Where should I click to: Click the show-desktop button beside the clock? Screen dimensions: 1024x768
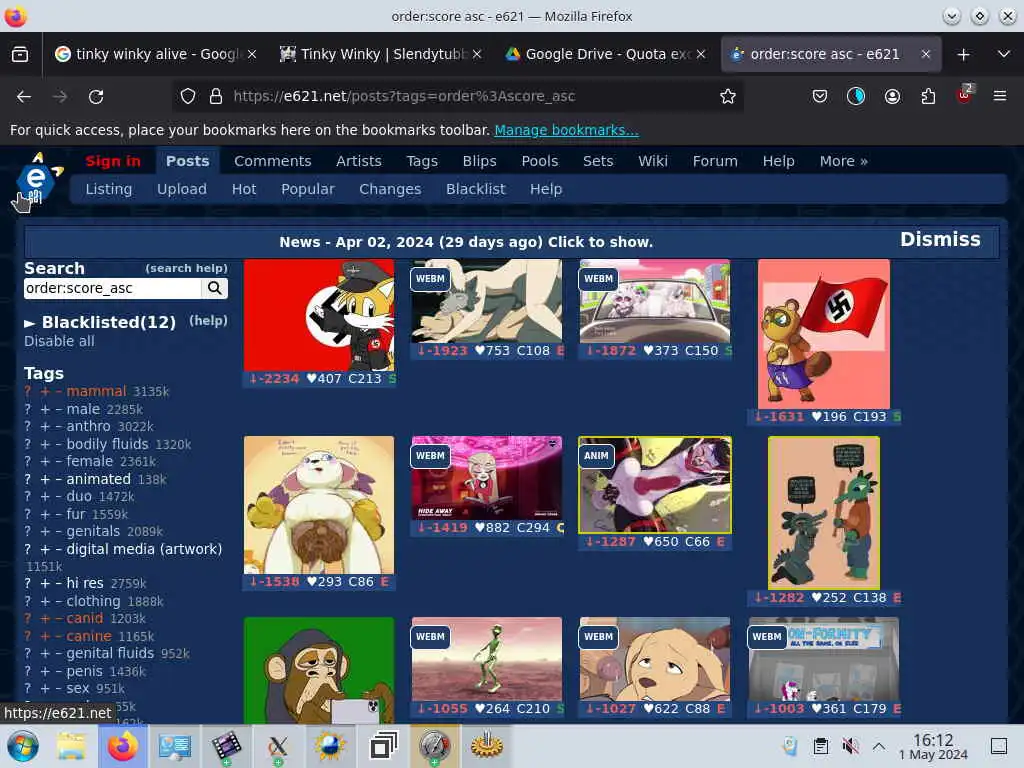(999, 746)
